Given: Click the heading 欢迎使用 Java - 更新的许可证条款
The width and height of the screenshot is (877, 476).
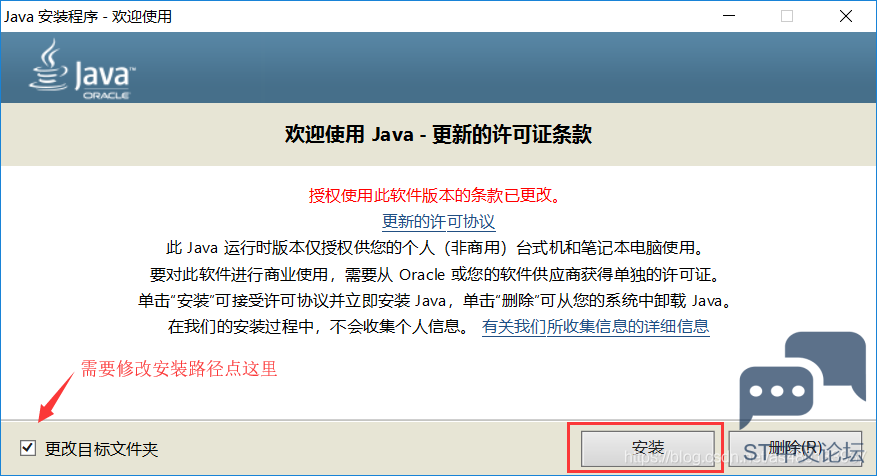Looking at the screenshot, I should coord(438,134).
